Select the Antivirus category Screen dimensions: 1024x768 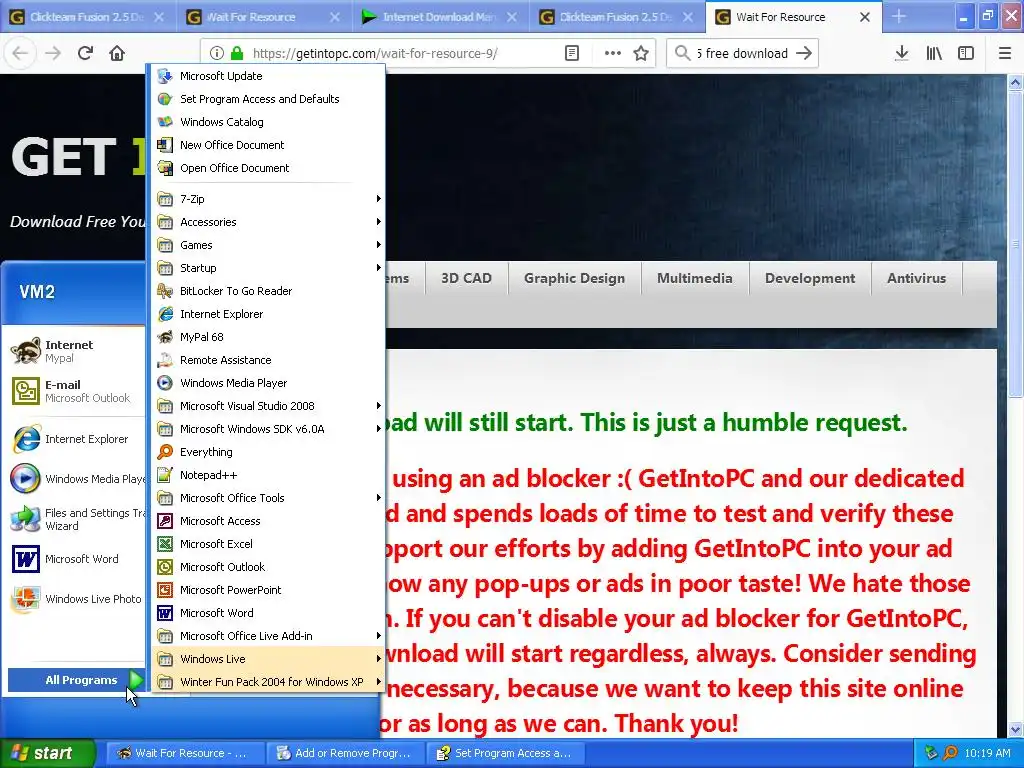coord(916,278)
